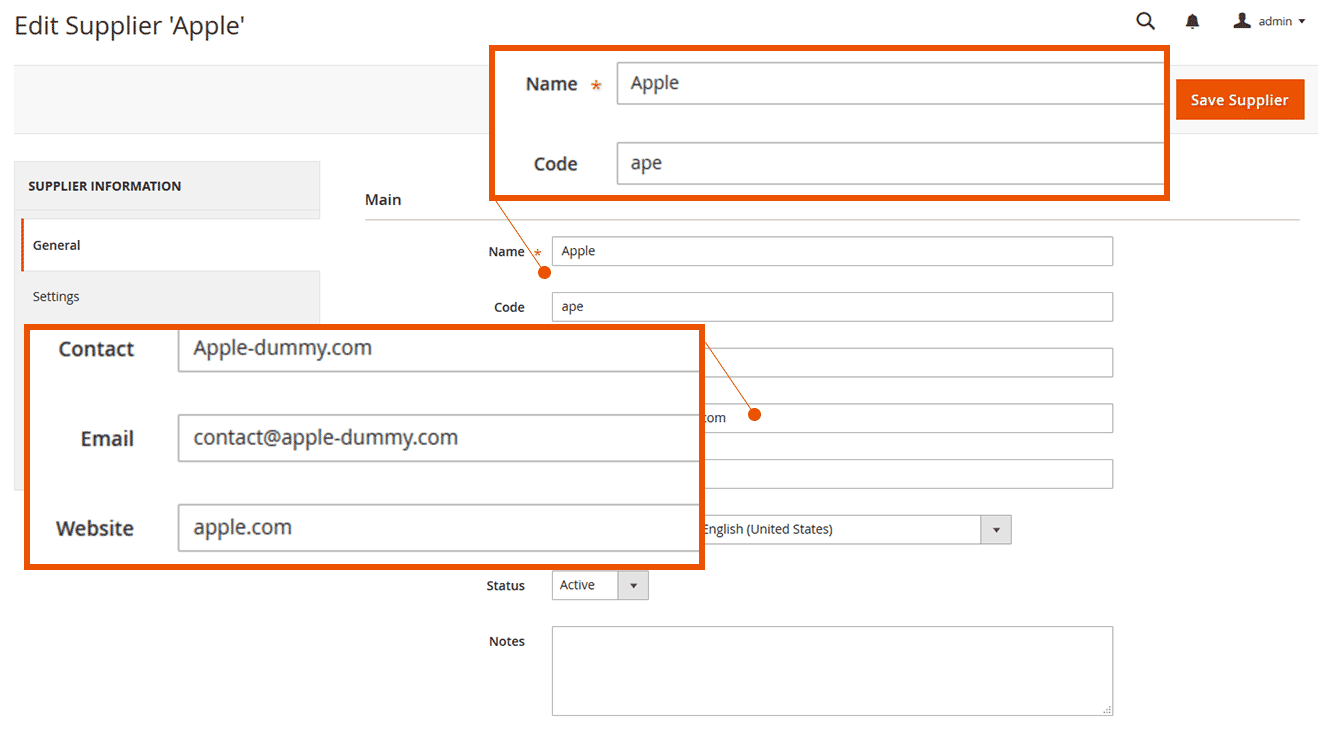Open the Status dropdown showing Active
Viewport: 1330px width, 732px height.
tap(600, 586)
